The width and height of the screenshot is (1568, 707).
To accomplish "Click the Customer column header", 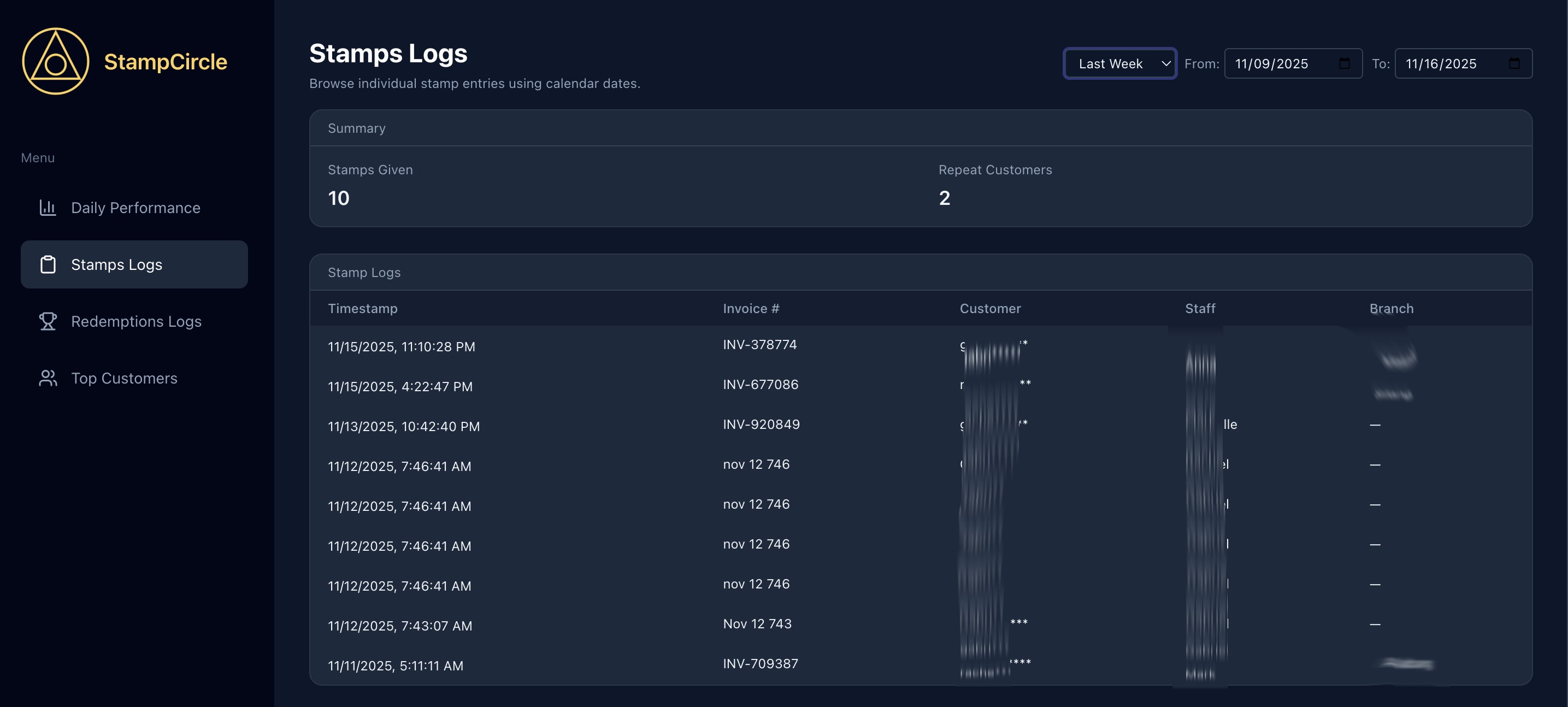I will [990, 308].
